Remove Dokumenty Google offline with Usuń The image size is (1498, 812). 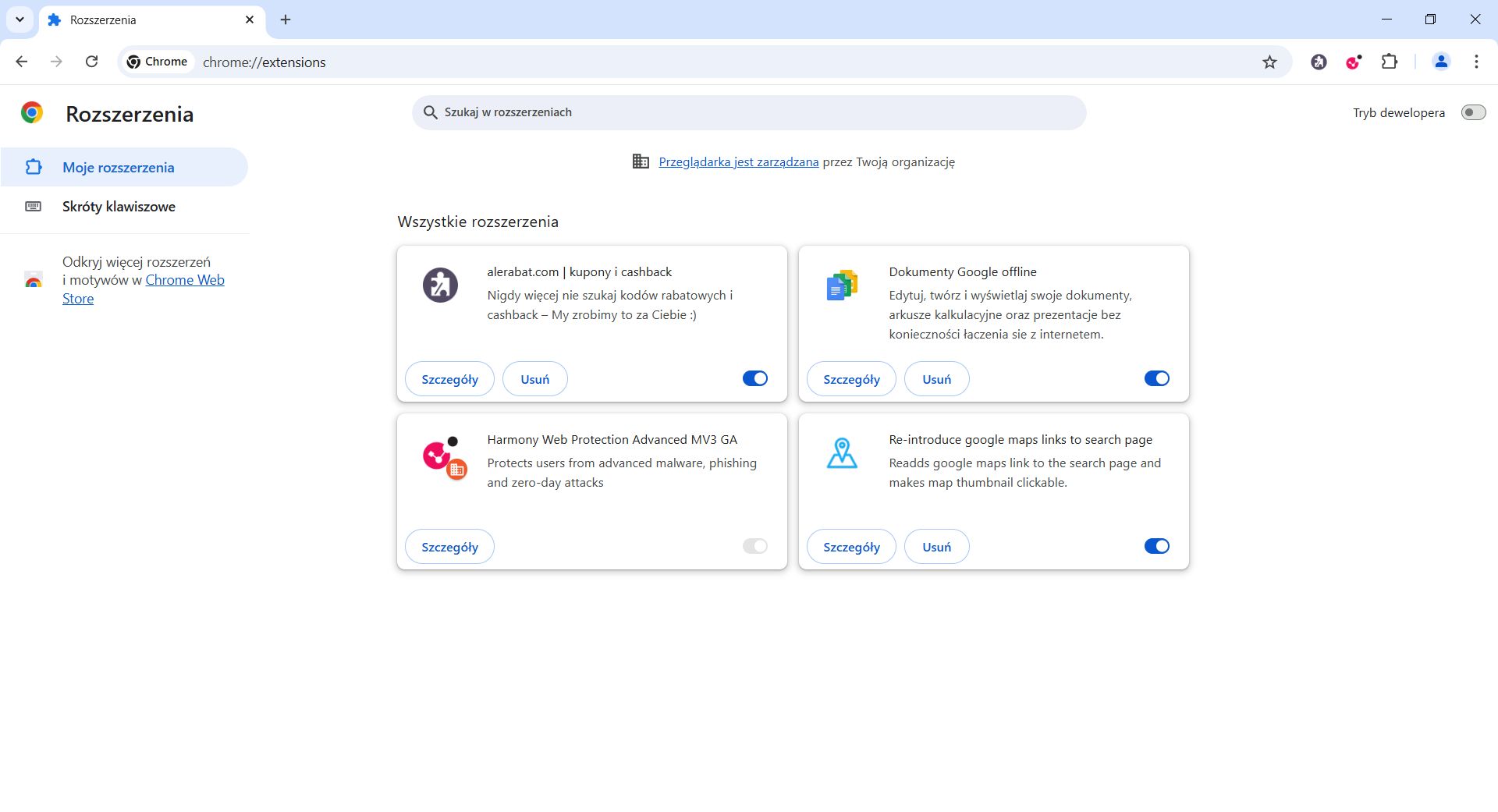[937, 379]
